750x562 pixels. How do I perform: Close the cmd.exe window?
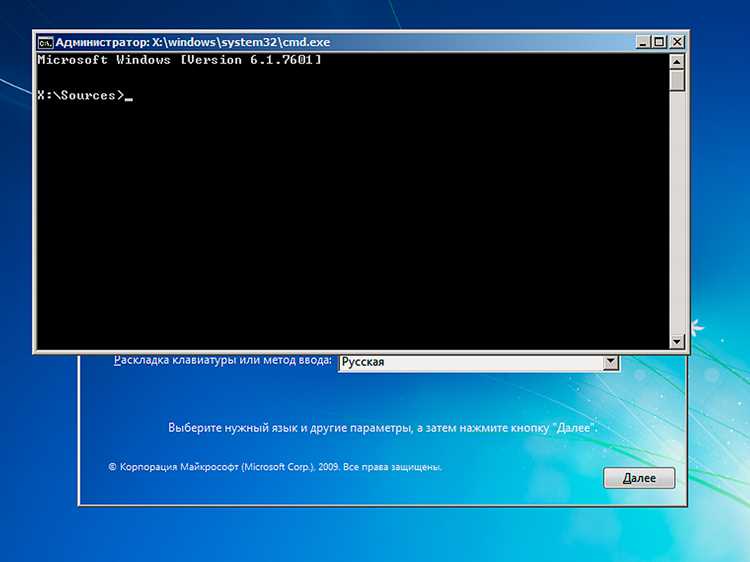(x=677, y=42)
